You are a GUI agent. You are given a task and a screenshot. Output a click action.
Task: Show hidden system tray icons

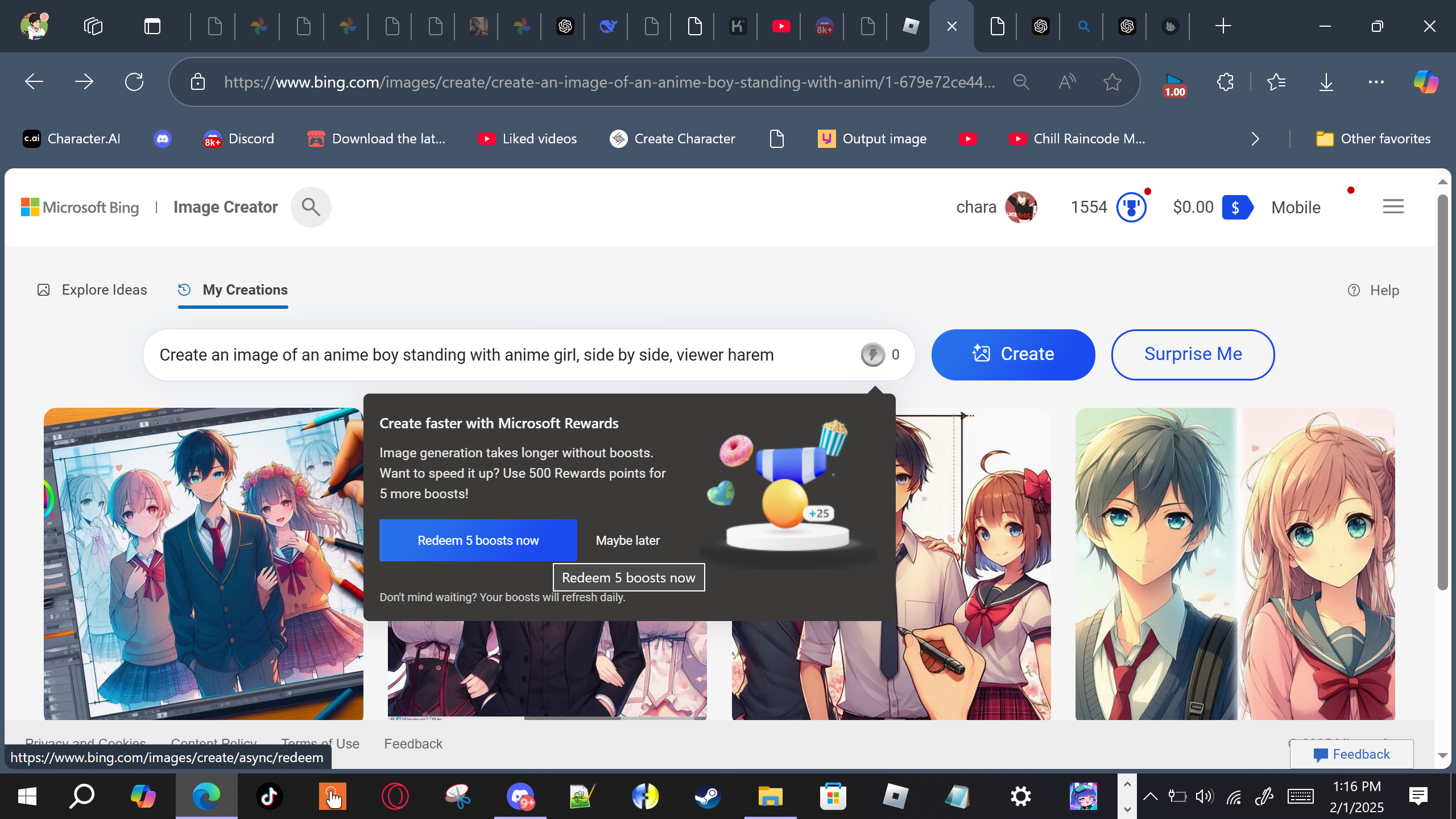click(1150, 796)
